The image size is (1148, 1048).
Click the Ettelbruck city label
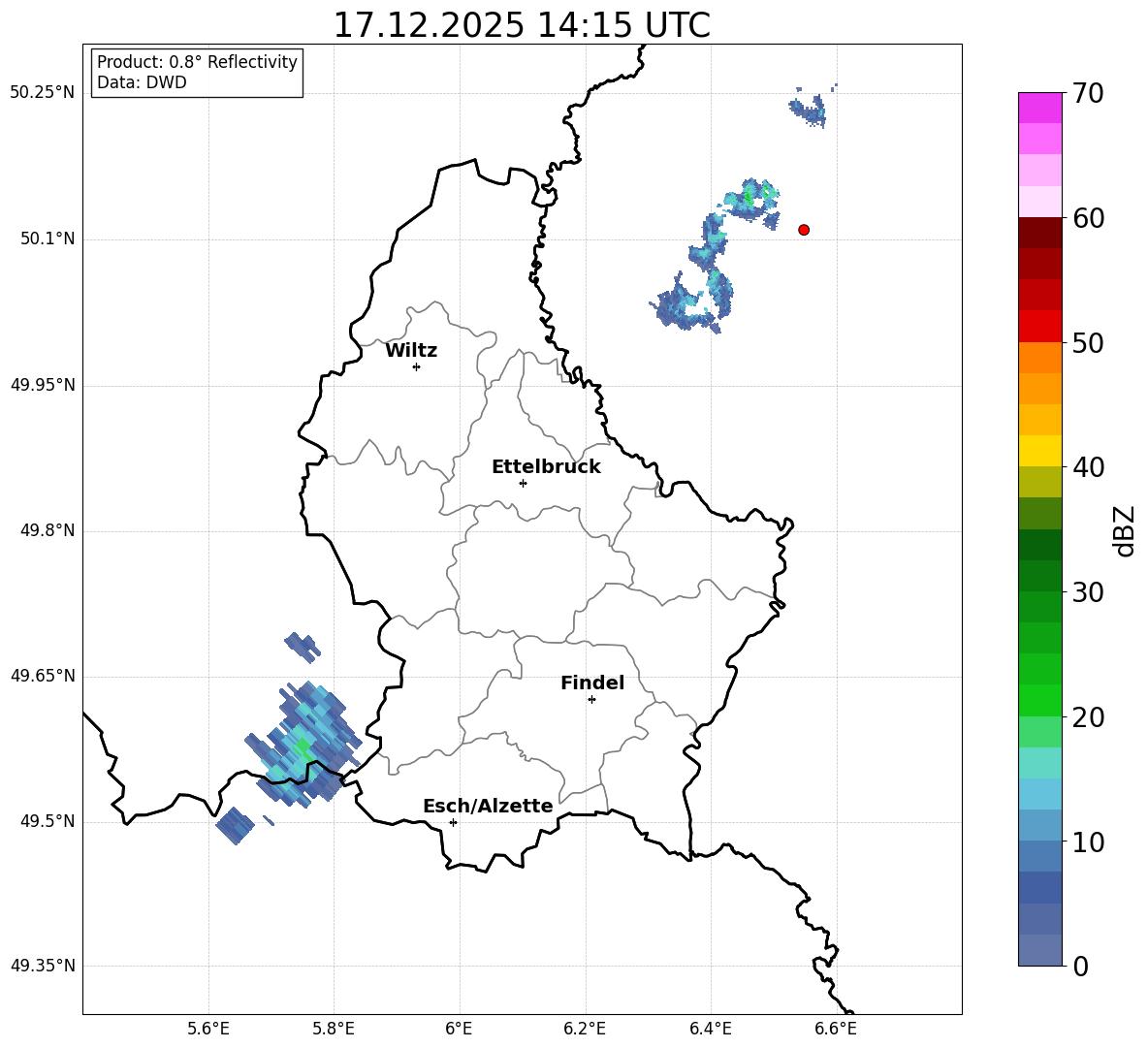546,467
